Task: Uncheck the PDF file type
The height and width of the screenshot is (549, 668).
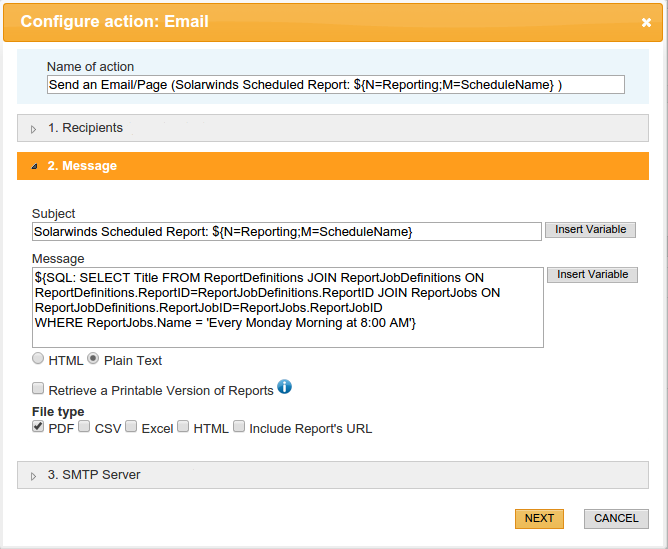Action: (x=38, y=426)
